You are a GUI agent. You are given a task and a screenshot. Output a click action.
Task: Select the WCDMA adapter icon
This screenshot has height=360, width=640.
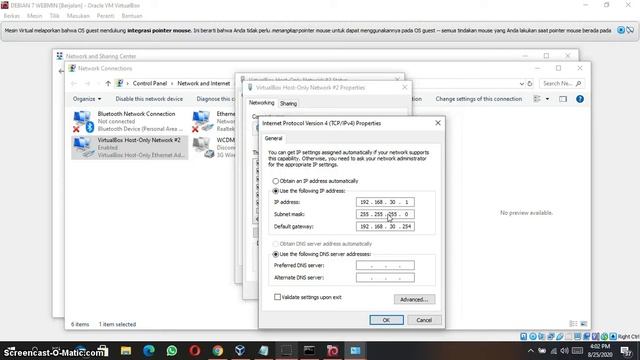(x=203, y=147)
